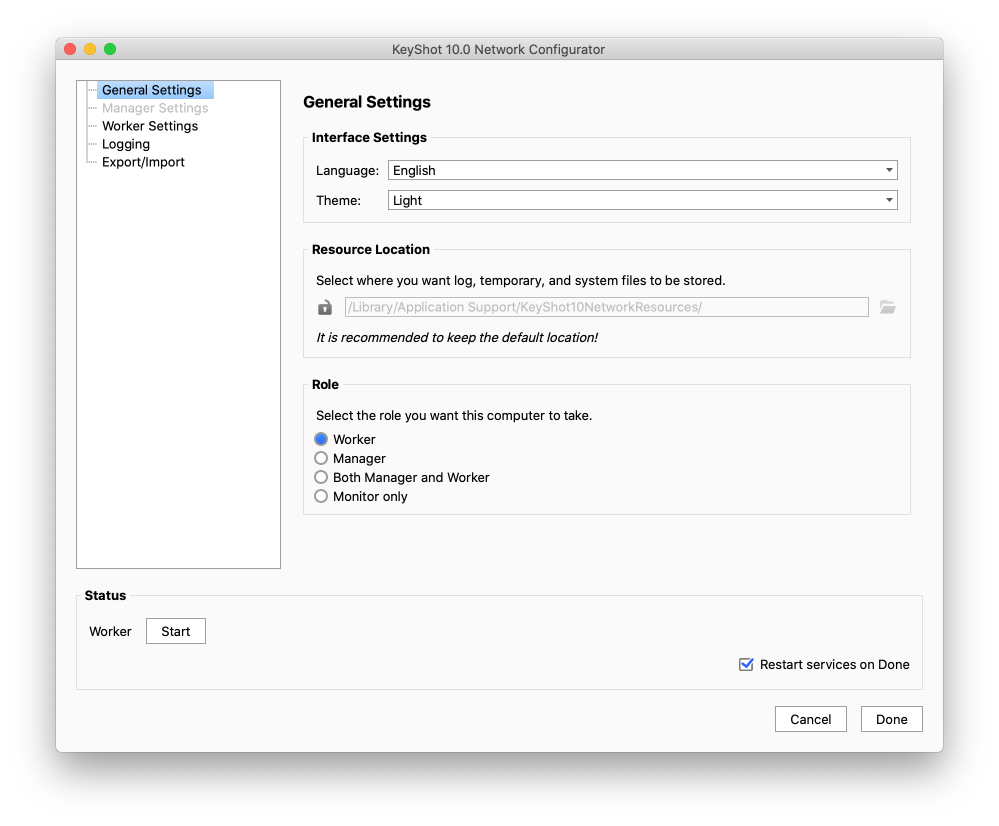
Task: Select the Worker role radio button
Action: pyautogui.click(x=321, y=439)
